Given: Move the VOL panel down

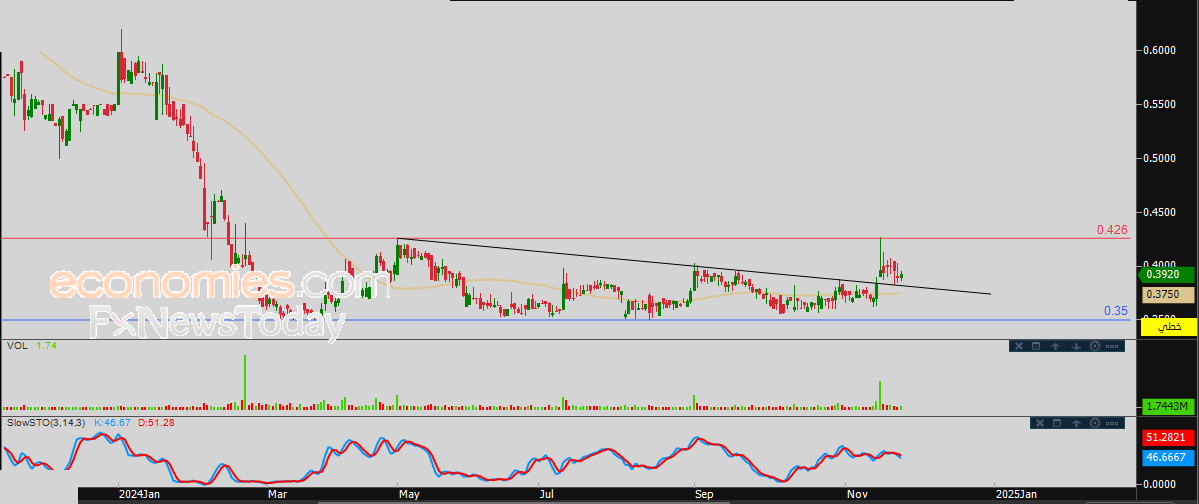Looking at the screenshot, I should click(x=1076, y=346).
